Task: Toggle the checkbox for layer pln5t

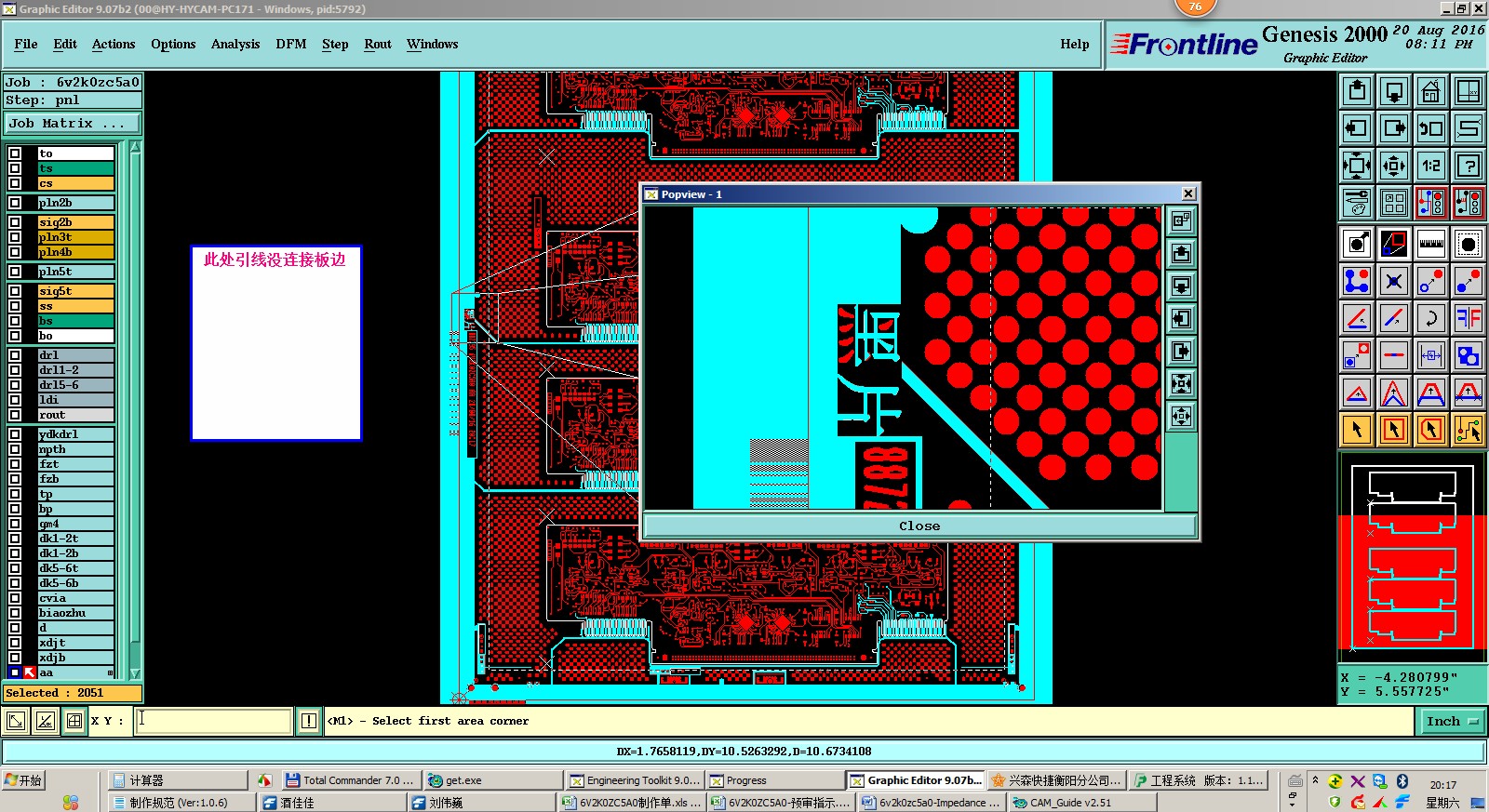Action: [x=15, y=272]
